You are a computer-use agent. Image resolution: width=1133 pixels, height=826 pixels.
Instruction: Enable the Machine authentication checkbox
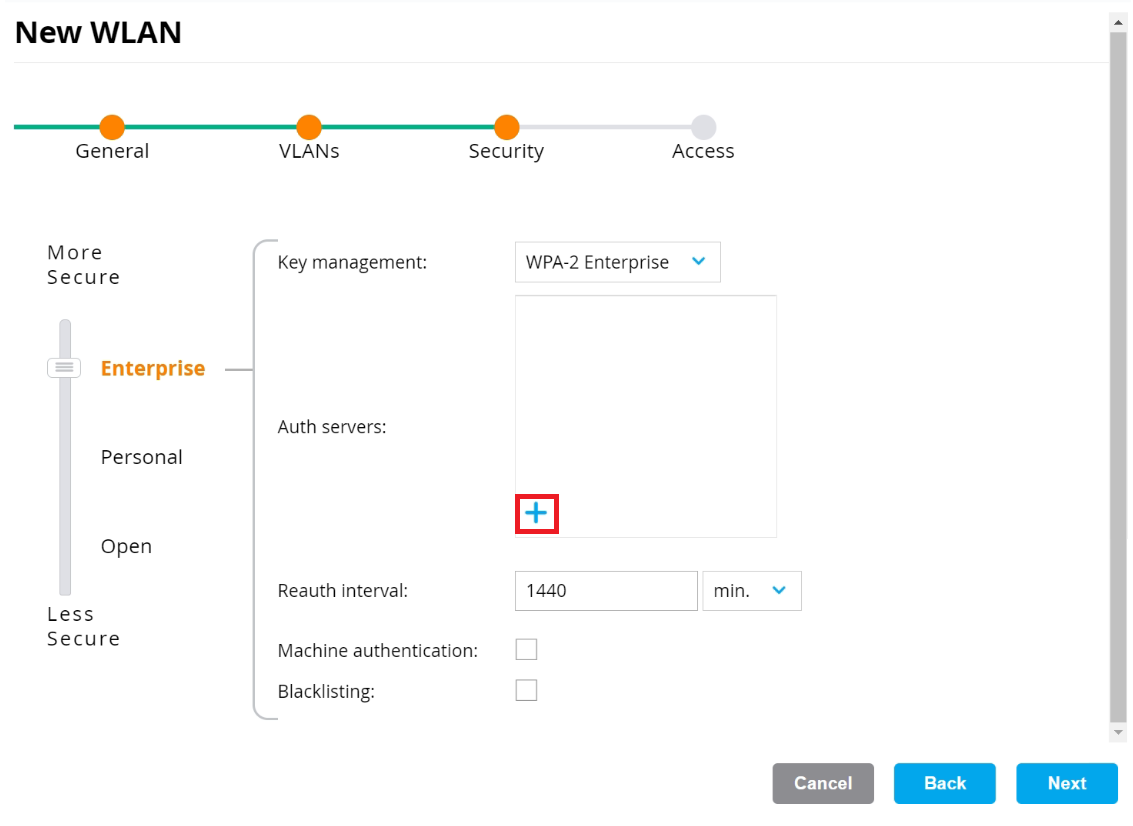526,650
